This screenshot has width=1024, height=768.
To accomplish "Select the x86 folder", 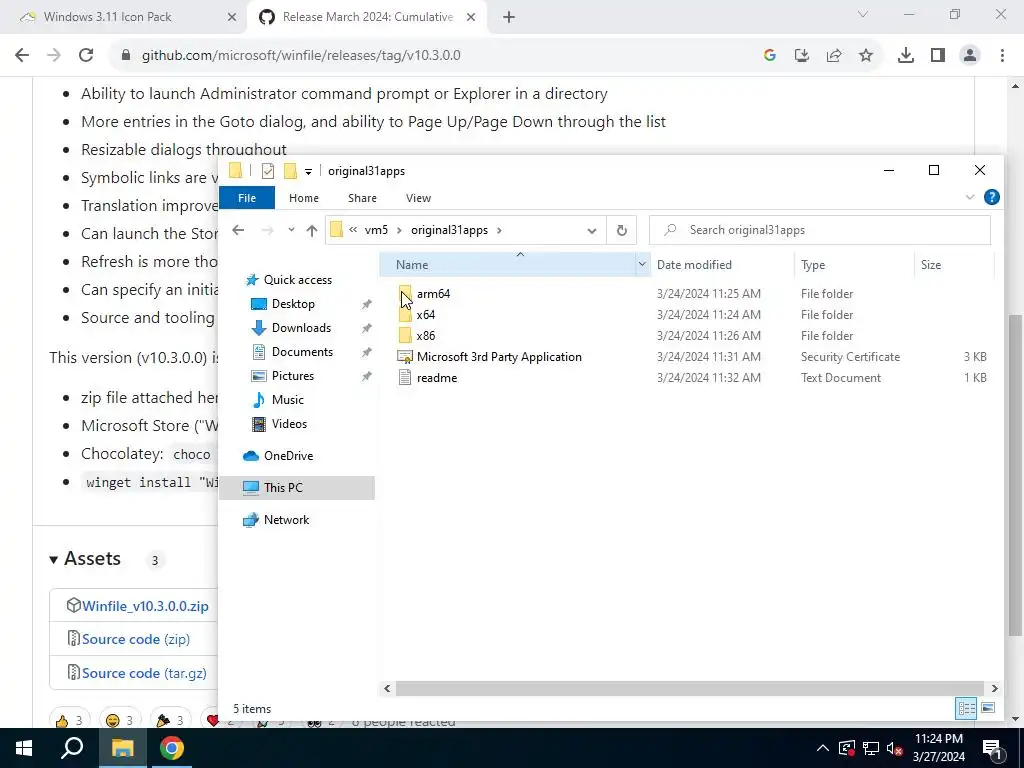I will [x=425, y=336].
